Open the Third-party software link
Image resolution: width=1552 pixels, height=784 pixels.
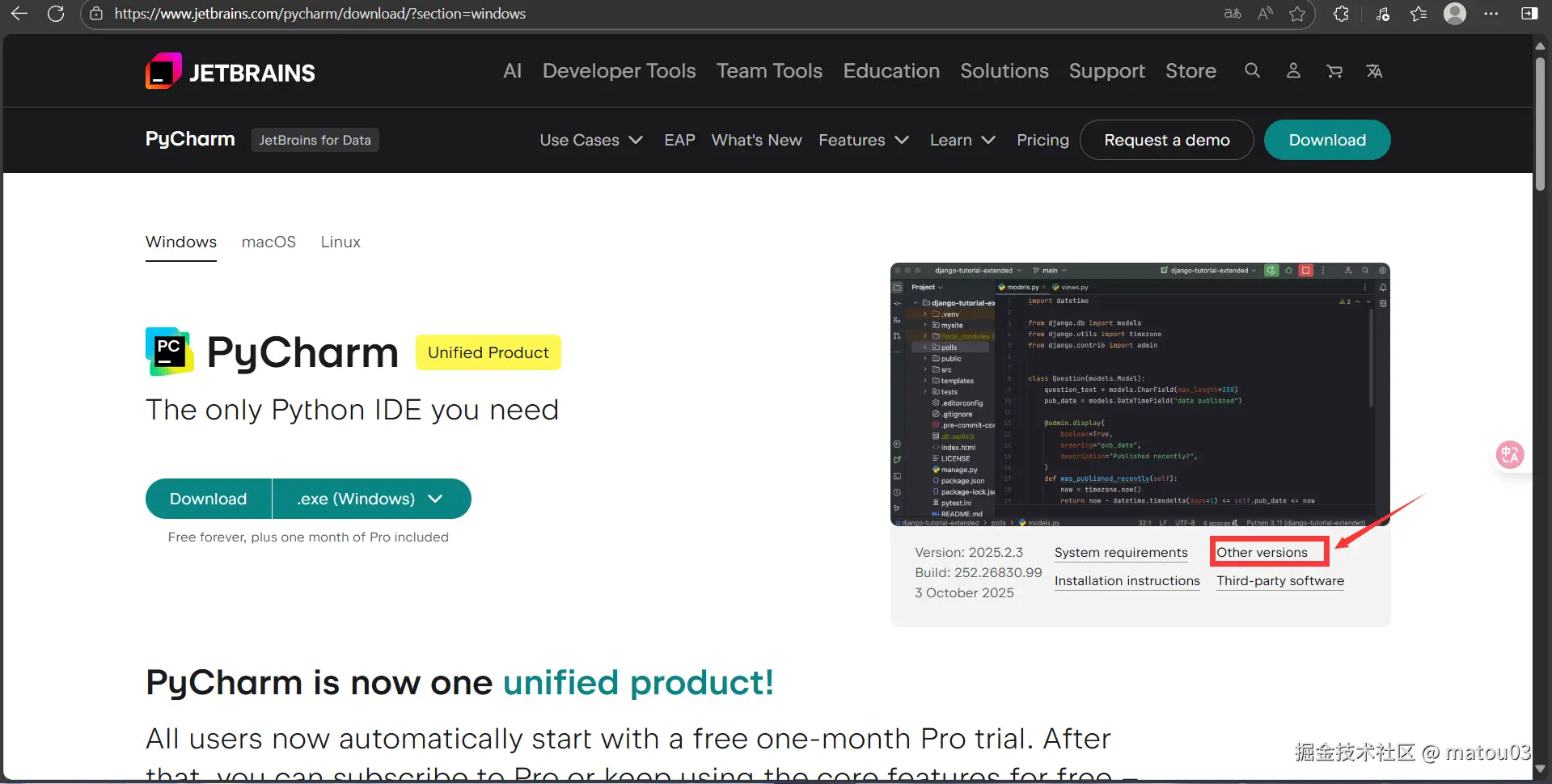pos(1280,581)
